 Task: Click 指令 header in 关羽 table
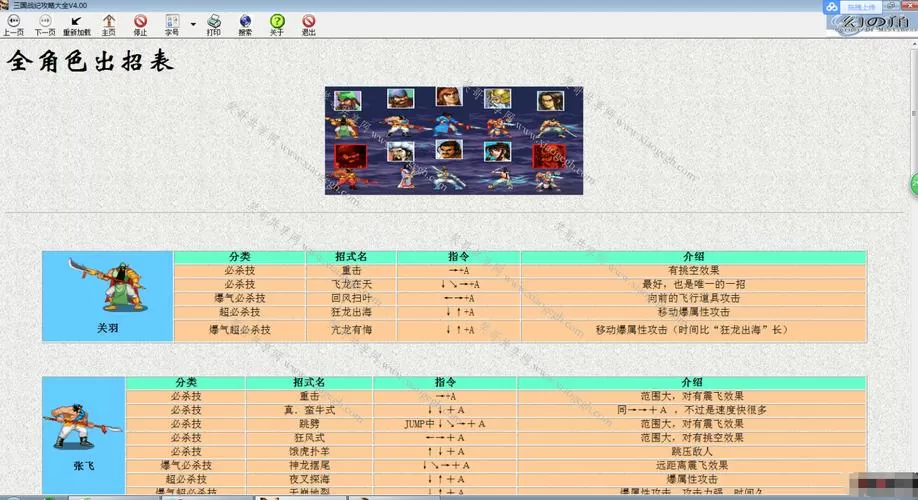458,256
